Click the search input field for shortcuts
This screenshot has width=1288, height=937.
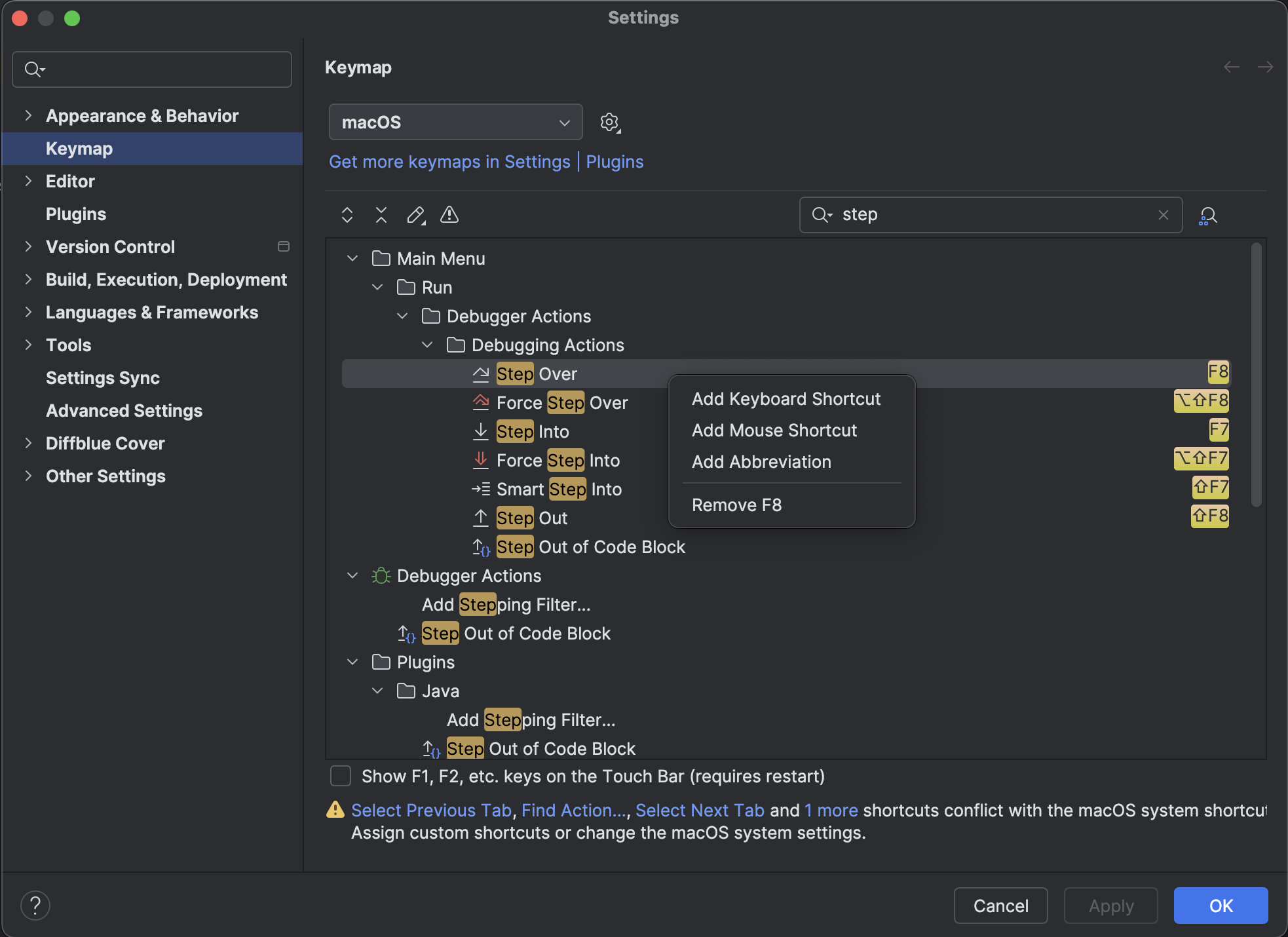[x=990, y=214]
